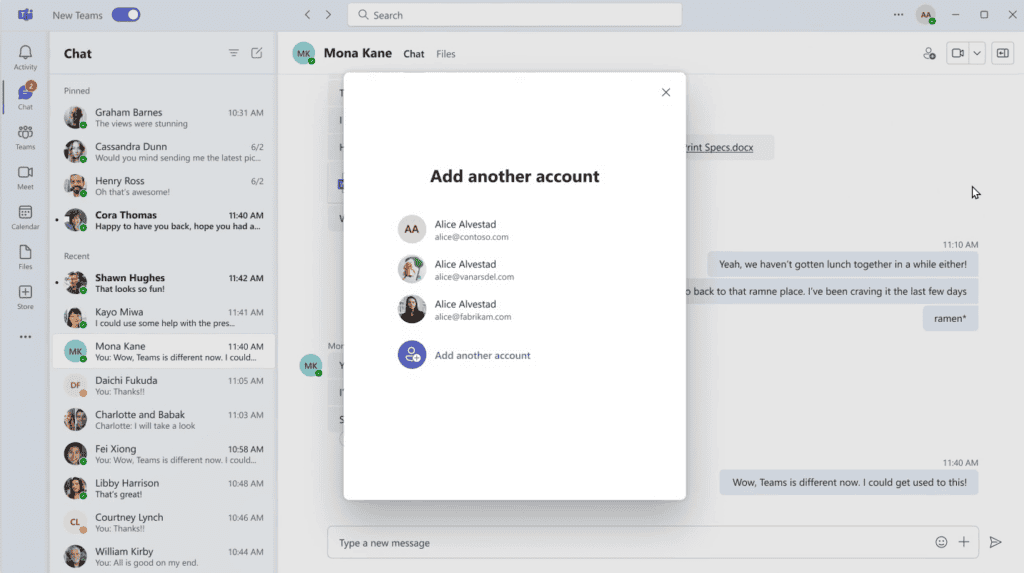Open Graham Barnes chat
This screenshot has height=573, width=1024.
pos(163,118)
